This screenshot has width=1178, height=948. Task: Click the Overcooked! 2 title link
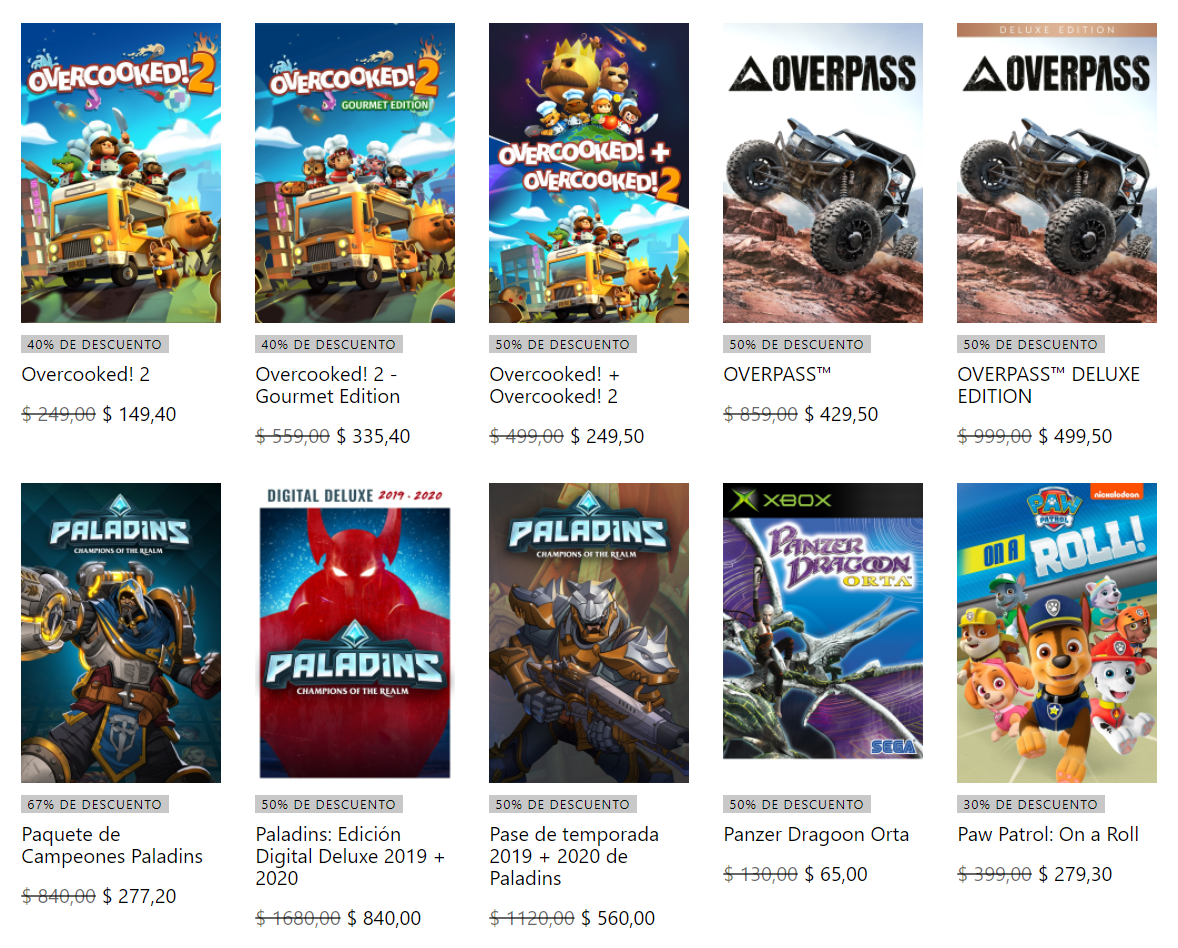(86, 374)
